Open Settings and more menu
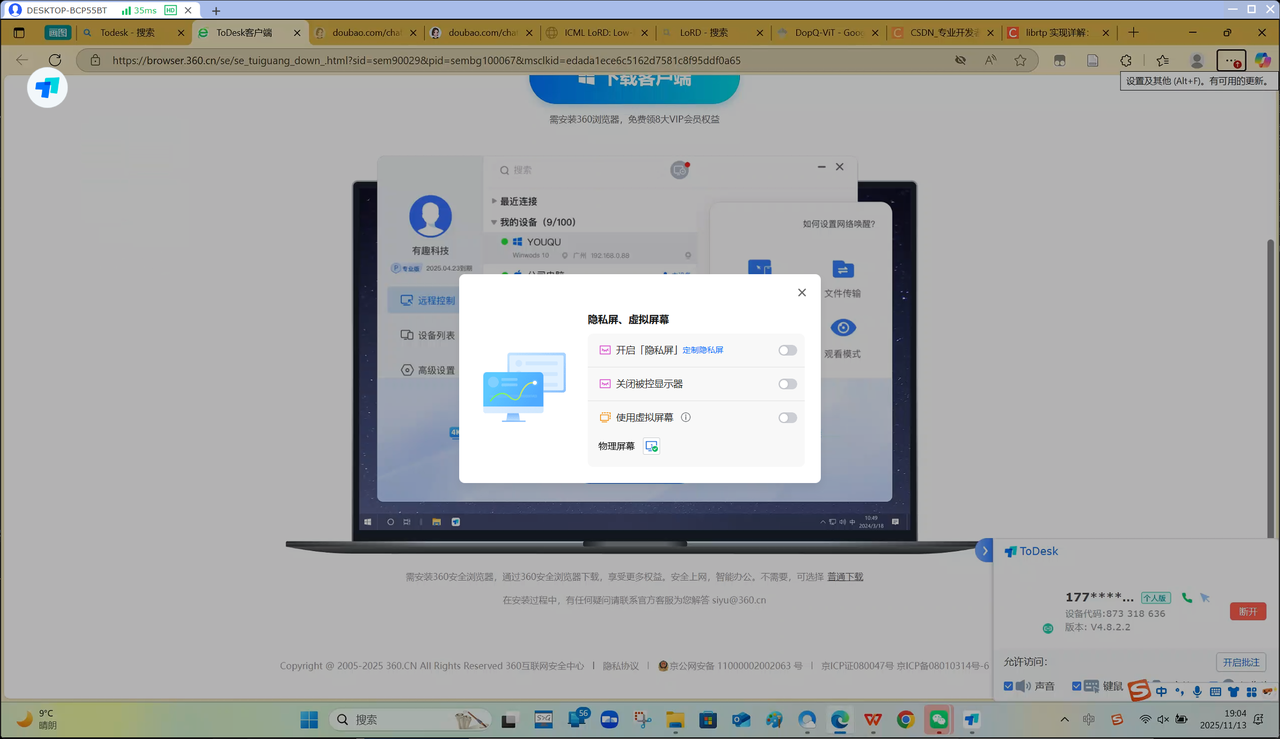Screen dimensions: 1280x739 pos(1231,60)
